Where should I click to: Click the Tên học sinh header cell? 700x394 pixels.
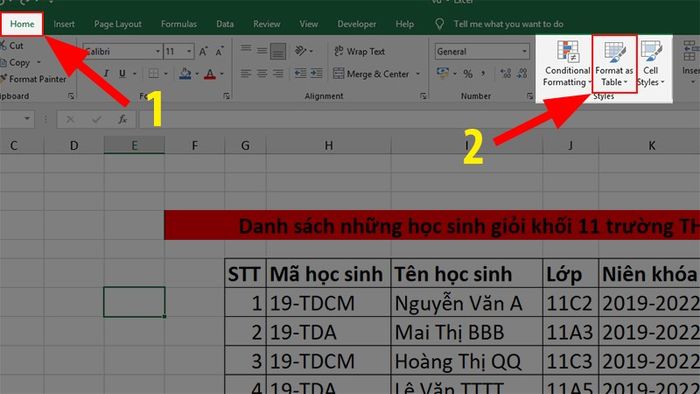coord(467,274)
